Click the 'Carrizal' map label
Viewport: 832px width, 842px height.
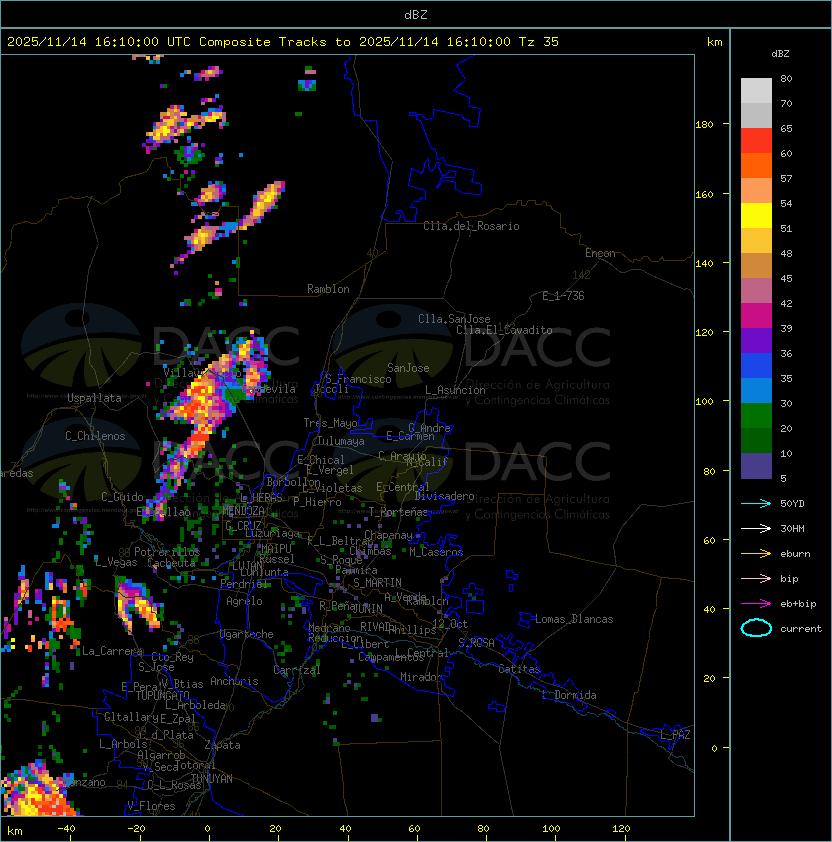tap(297, 670)
